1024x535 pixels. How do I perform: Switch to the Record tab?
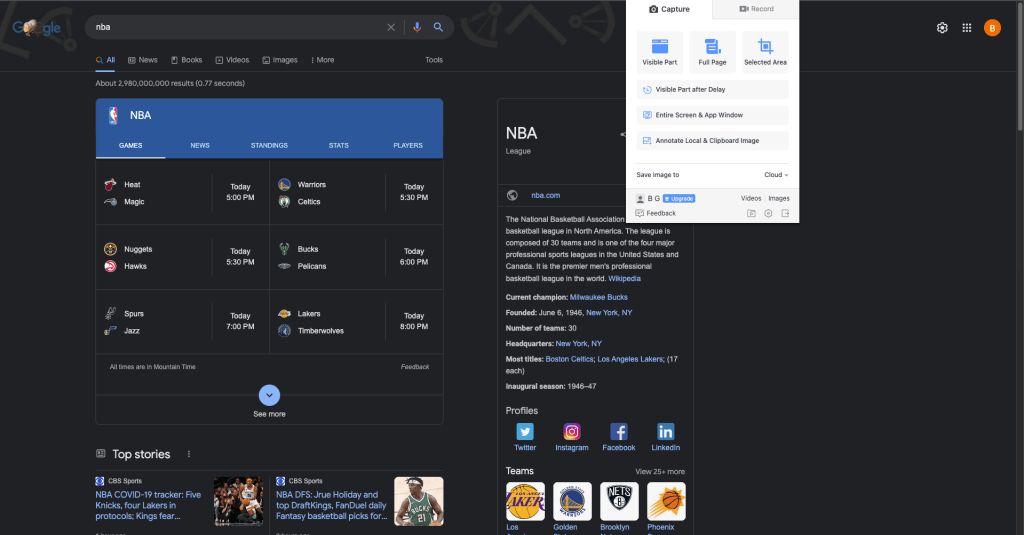click(x=757, y=9)
